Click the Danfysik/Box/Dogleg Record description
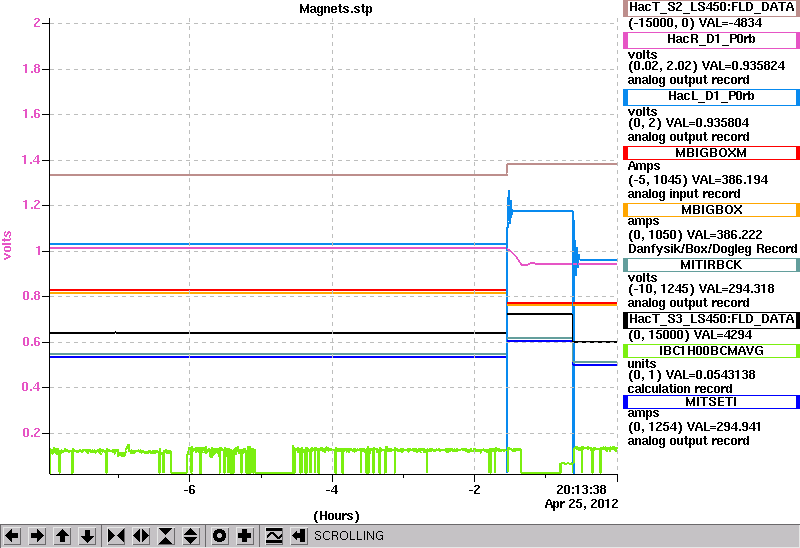 click(x=712, y=249)
